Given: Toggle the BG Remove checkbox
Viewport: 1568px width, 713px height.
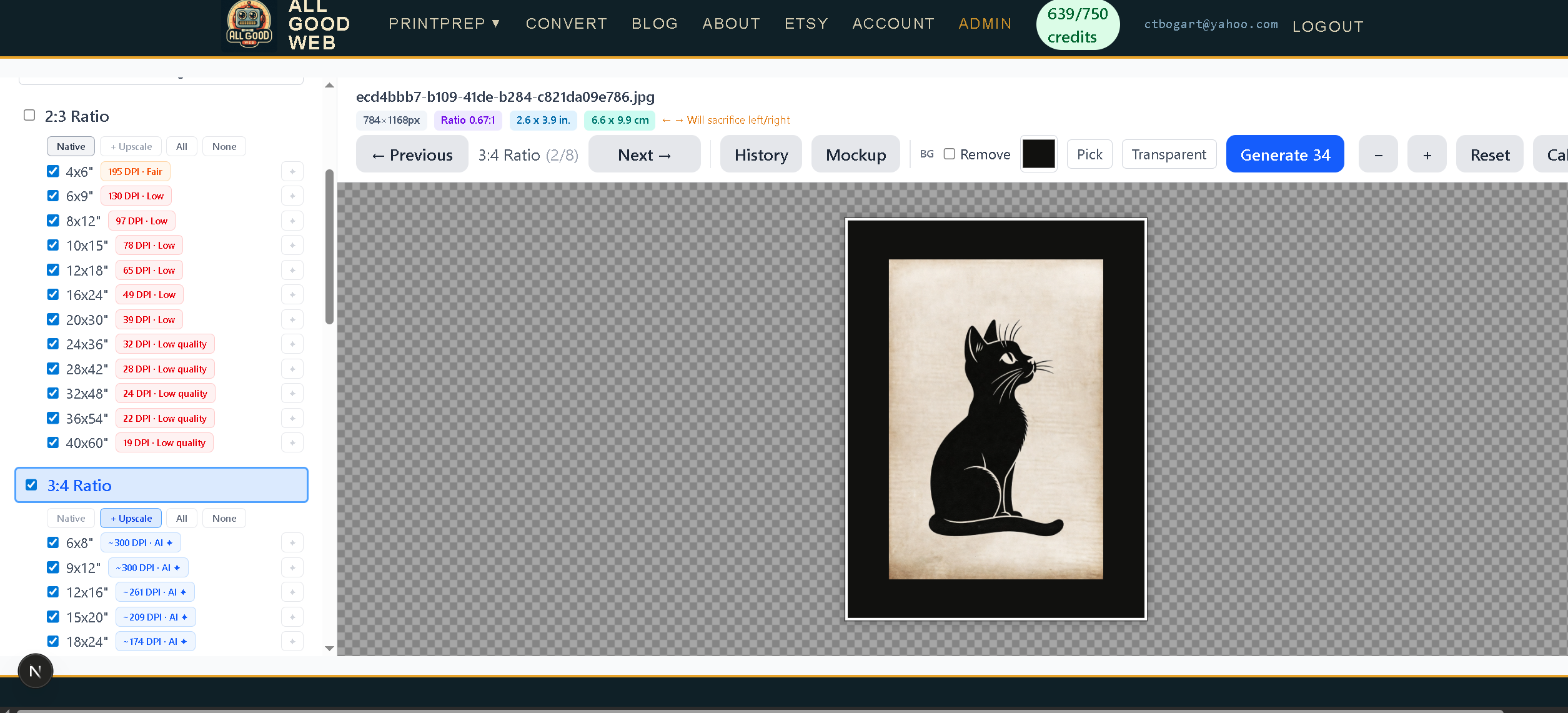Looking at the screenshot, I should [949, 154].
